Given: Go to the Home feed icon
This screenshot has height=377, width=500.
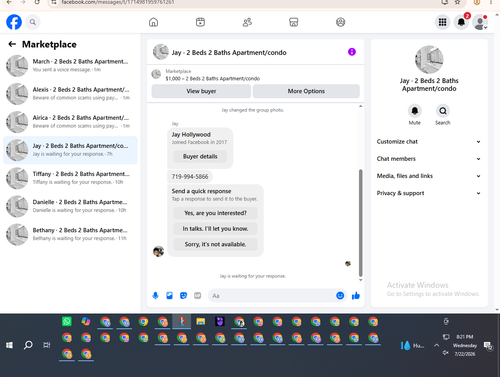Looking at the screenshot, I should (x=153, y=22).
